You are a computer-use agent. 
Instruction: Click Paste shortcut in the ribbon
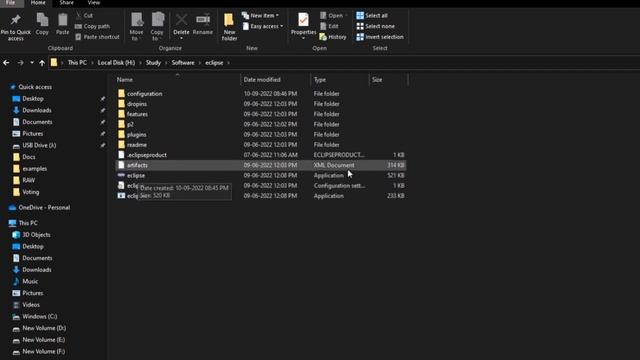tap(98, 37)
